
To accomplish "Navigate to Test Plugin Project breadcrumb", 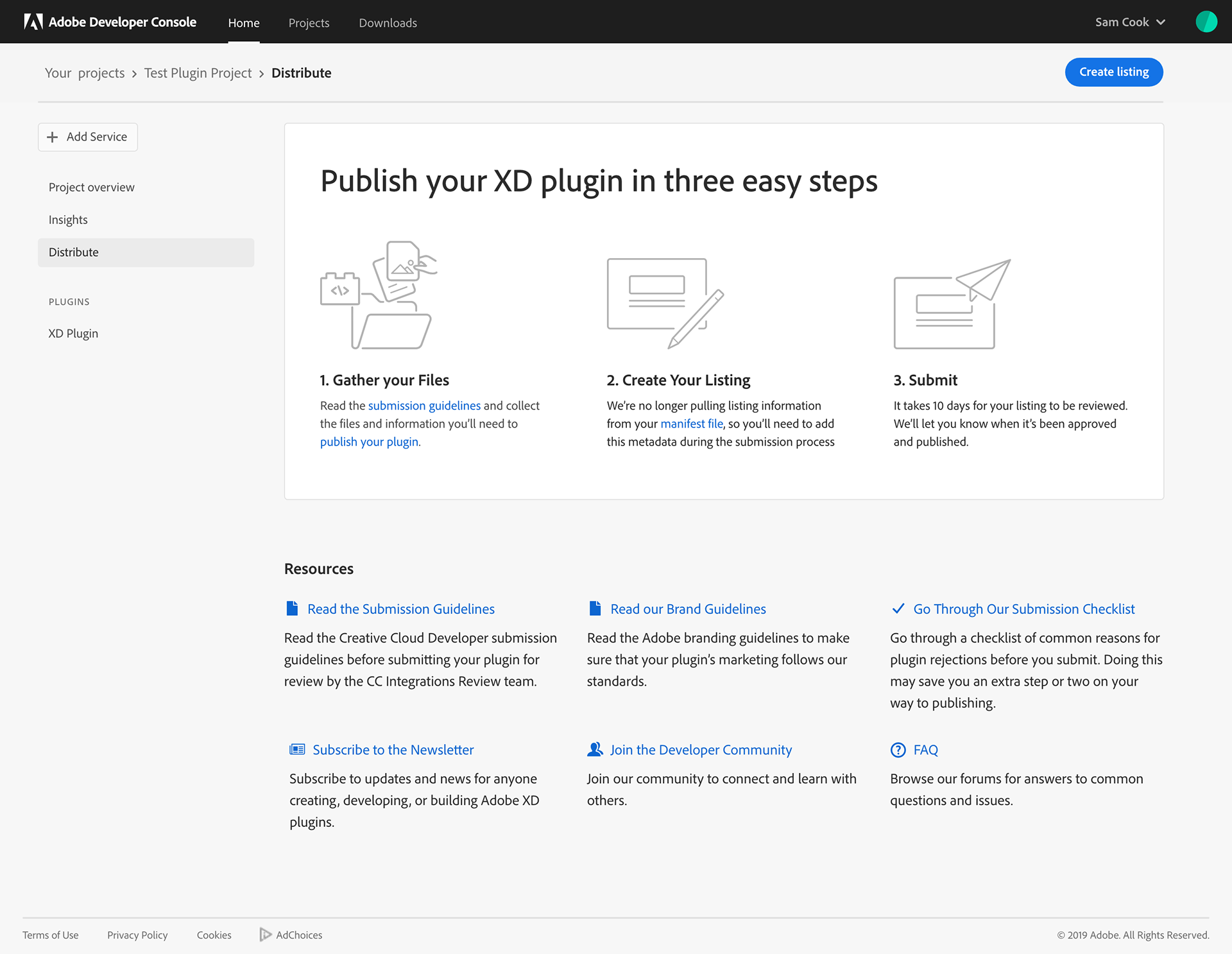I will (198, 73).
